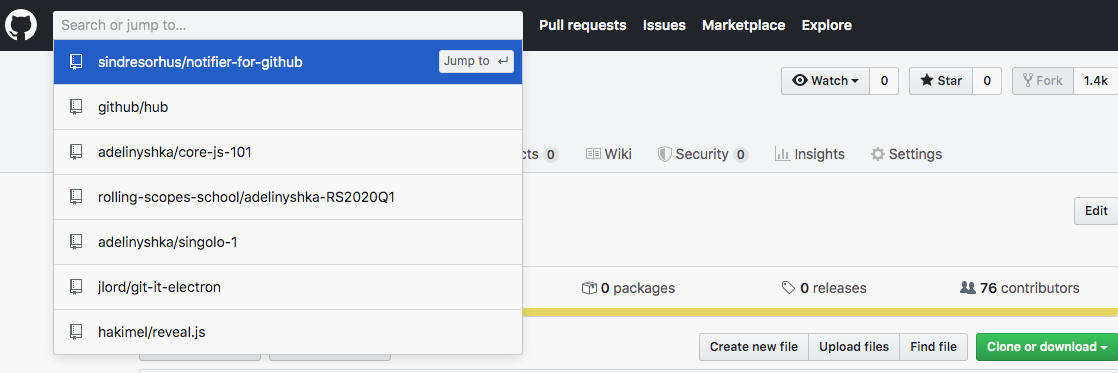This screenshot has width=1118, height=373.
Task: Expand the Clone or download dropdown
Action: pos(1047,347)
